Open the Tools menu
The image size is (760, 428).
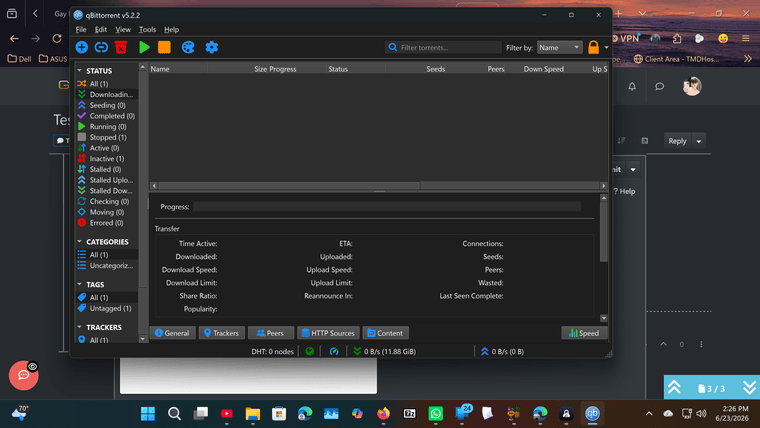click(147, 30)
